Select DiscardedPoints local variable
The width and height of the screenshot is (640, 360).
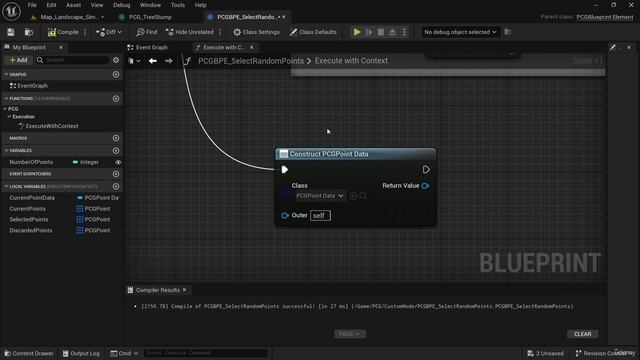point(31,231)
